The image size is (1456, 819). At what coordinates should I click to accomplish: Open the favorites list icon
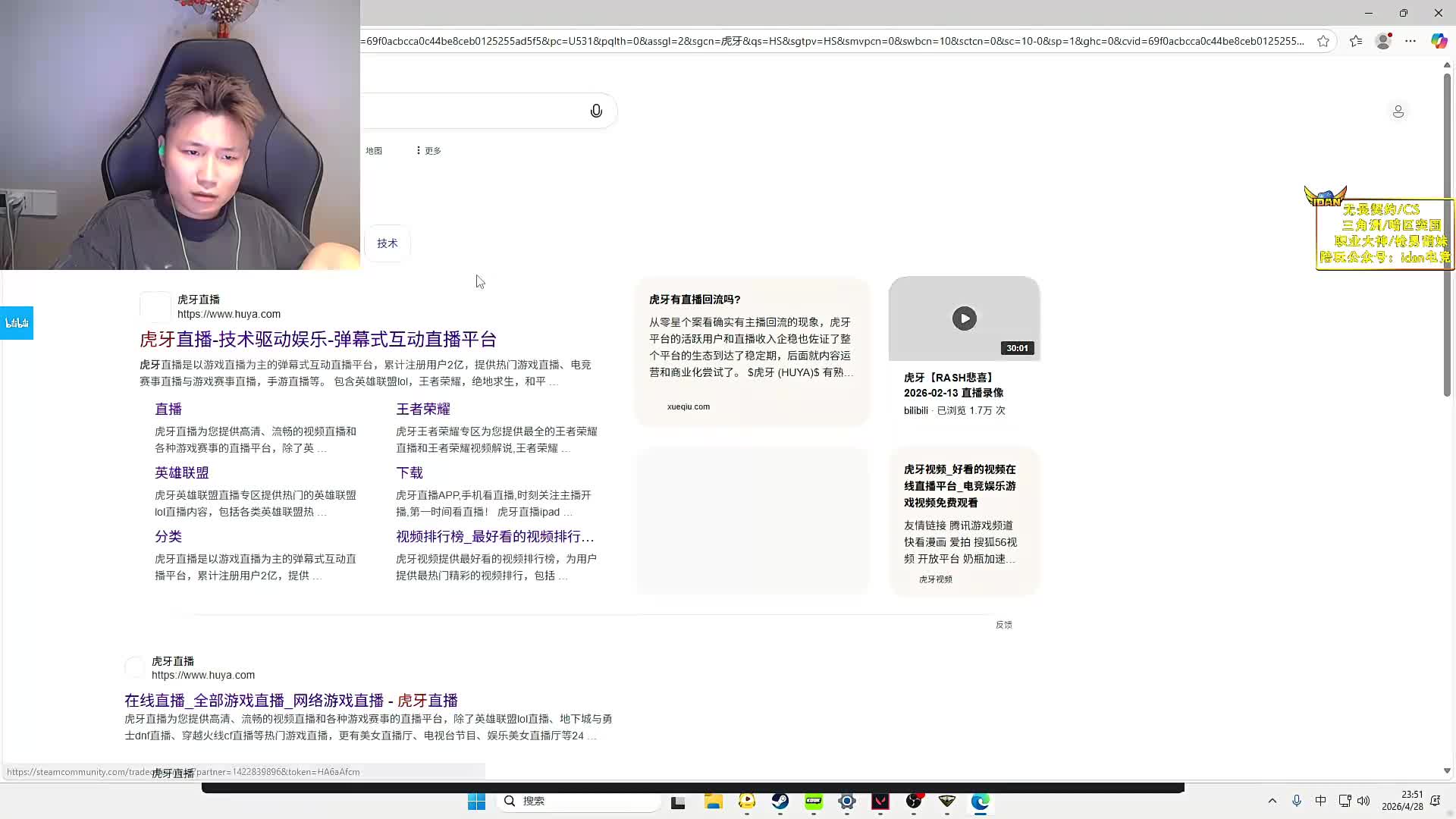coord(1356,41)
